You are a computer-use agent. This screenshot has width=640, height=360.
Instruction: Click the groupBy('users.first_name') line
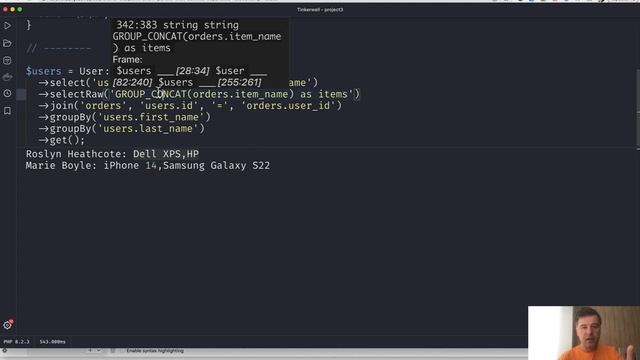pos(124,117)
